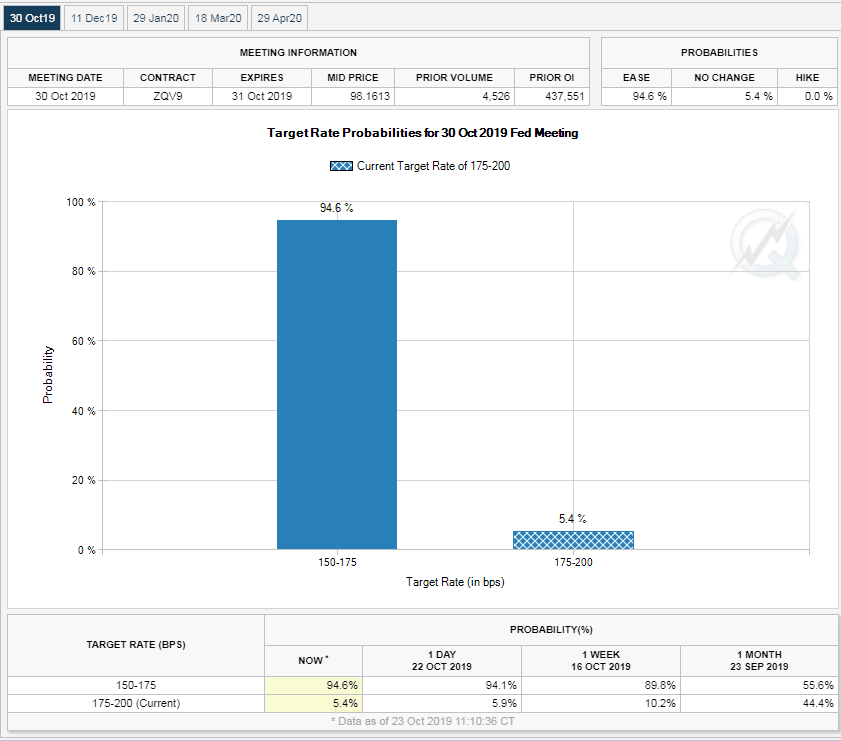Click the hatched 175-200 probability bar

click(x=573, y=540)
